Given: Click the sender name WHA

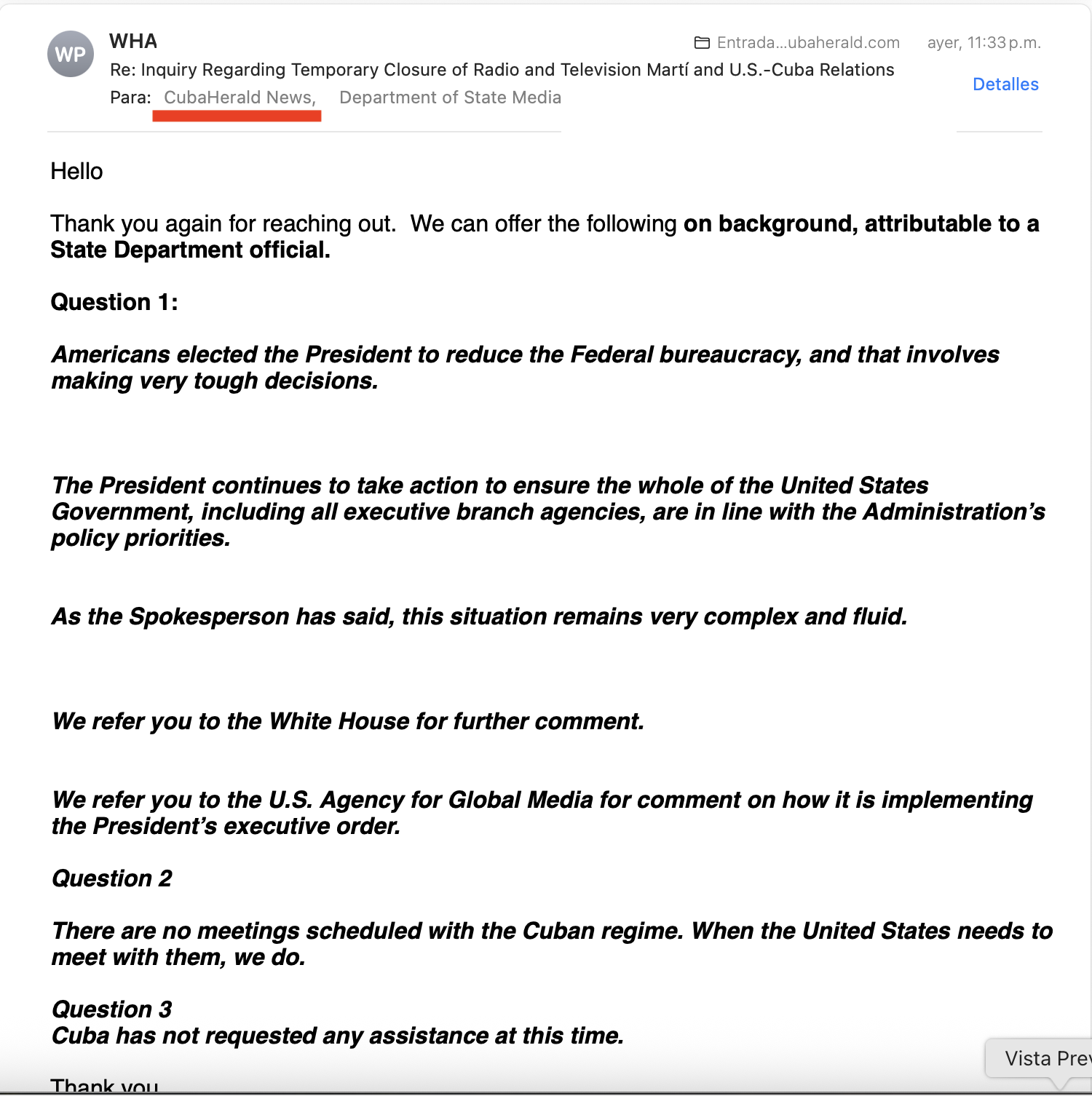Looking at the screenshot, I should 132,41.
